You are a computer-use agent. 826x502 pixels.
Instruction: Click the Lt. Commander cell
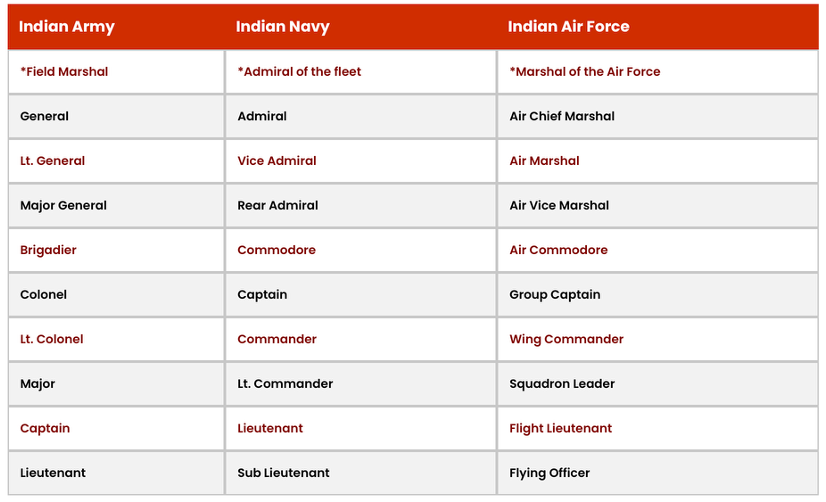tap(285, 384)
